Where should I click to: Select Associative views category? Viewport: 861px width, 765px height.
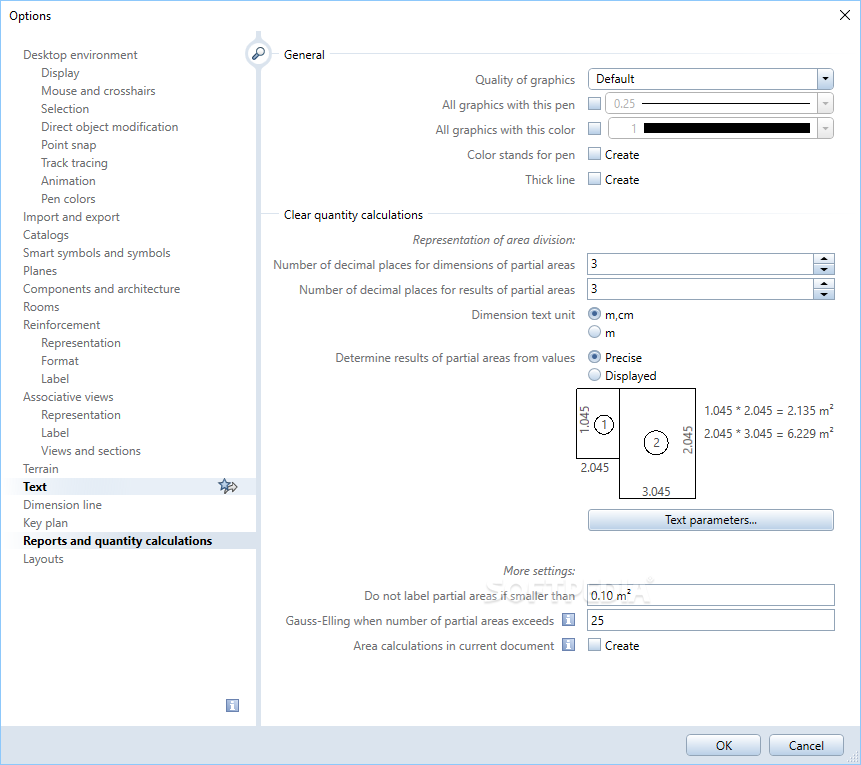[x=68, y=397]
